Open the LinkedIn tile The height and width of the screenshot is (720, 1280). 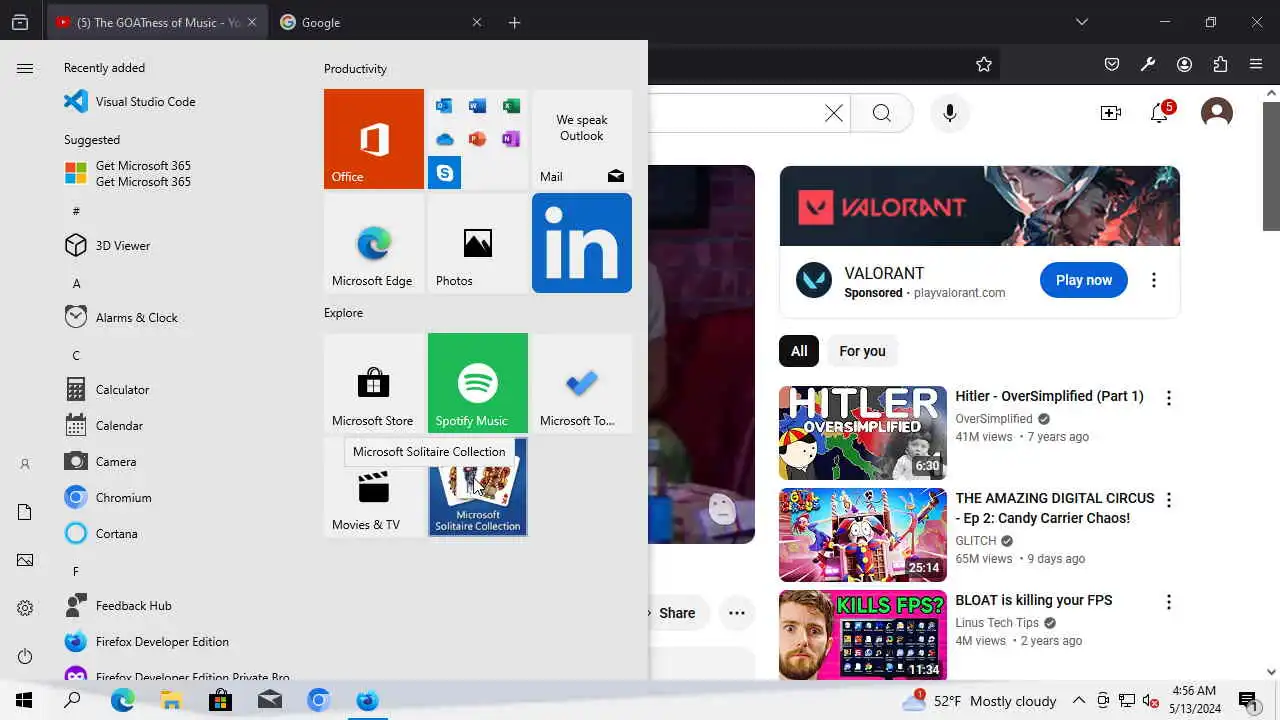[x=582, y=243]
